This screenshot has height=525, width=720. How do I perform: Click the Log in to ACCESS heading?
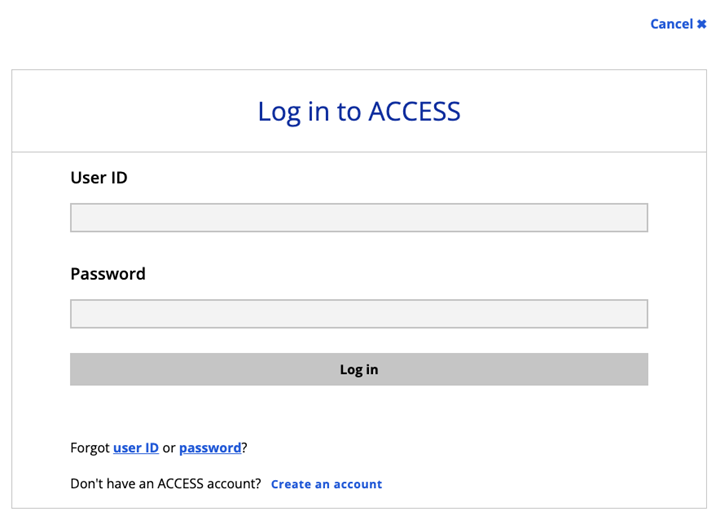coord(359,111)
